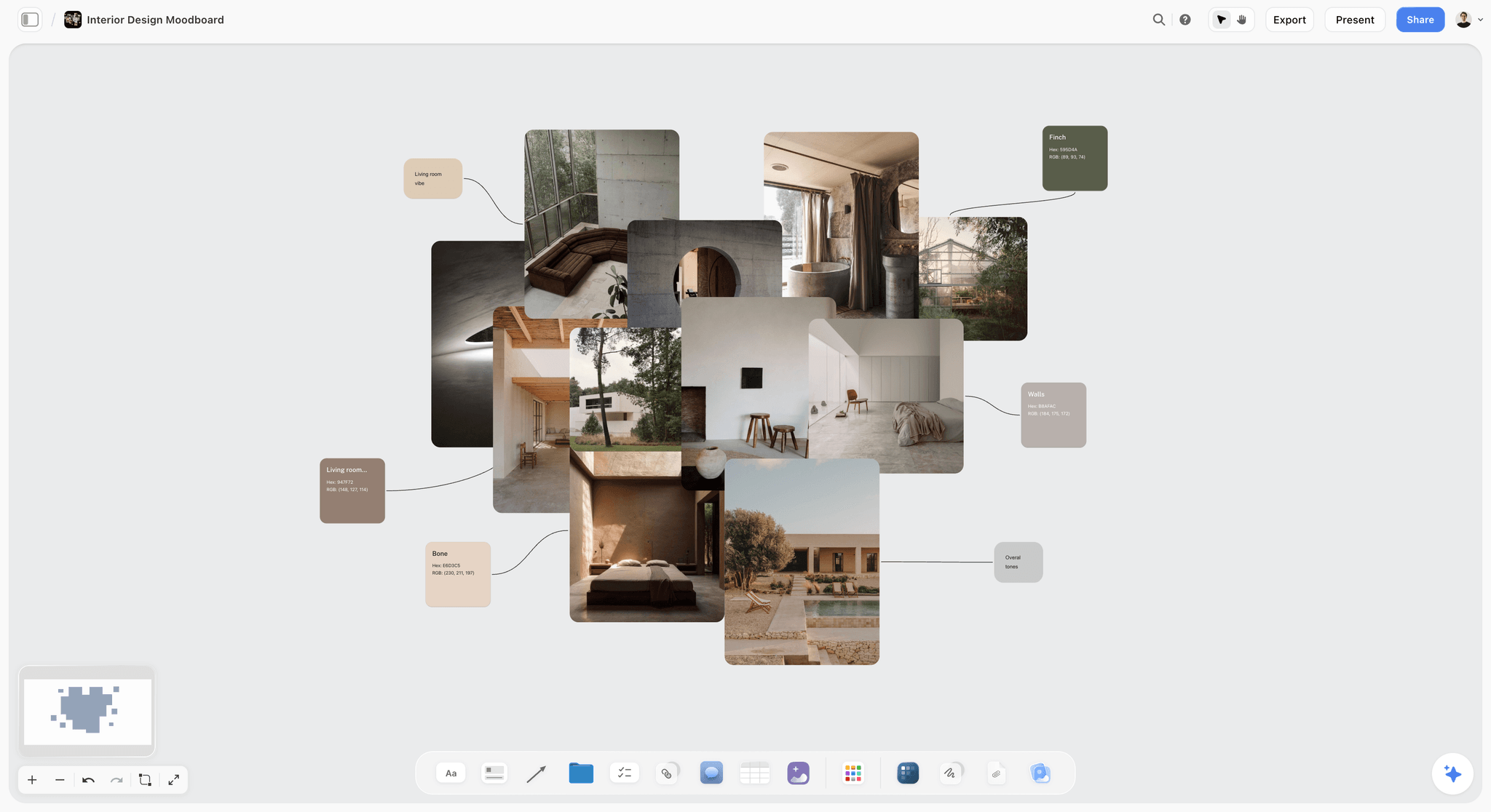Click the minimap overview thumbnail

87,711
